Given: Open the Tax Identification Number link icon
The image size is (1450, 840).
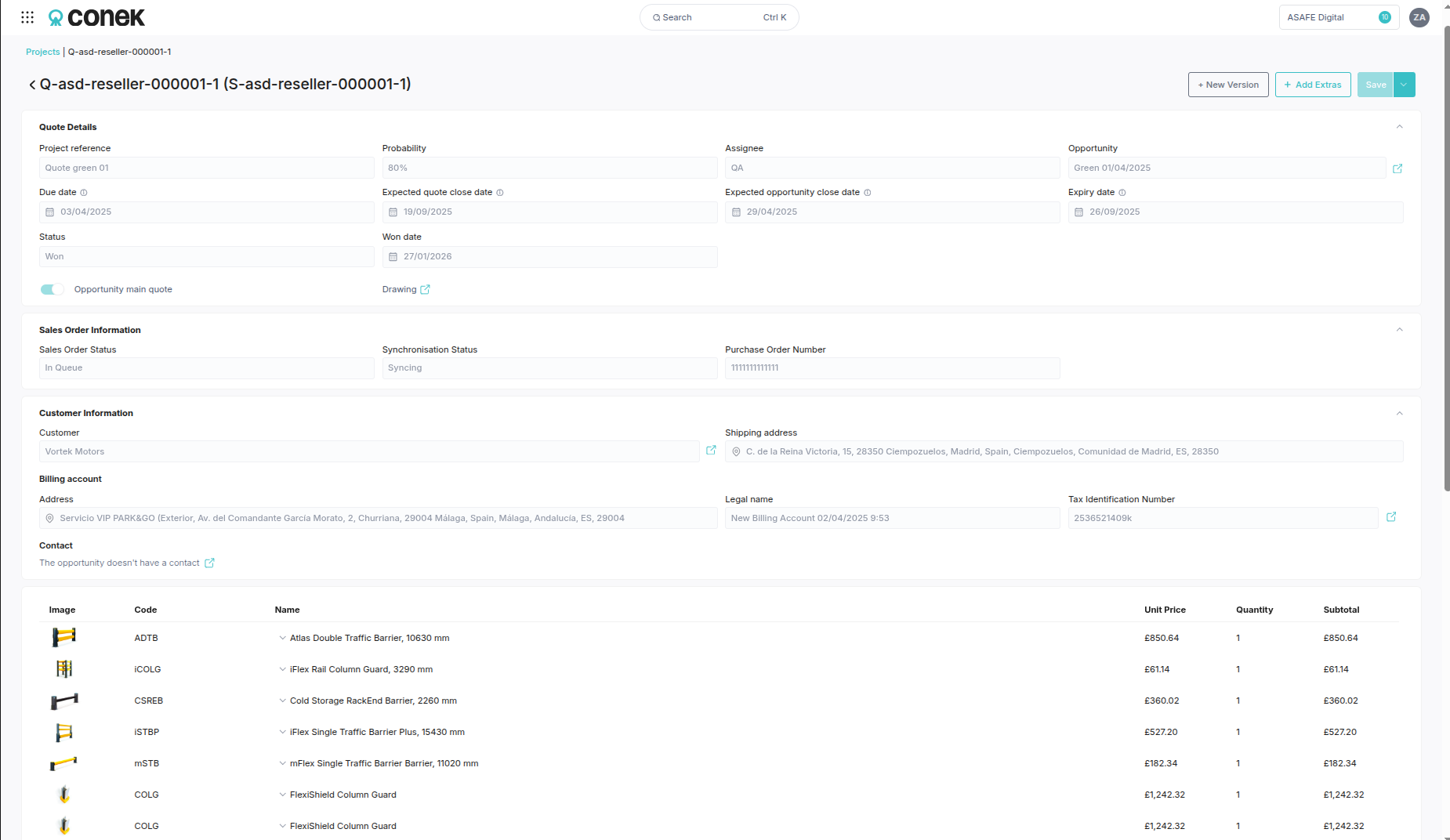Looking at the screenshot, I should (1391, 517).
